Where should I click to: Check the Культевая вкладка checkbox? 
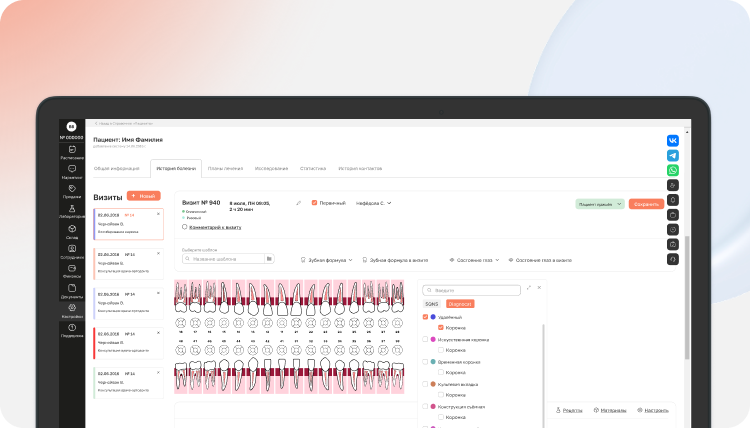(425, 384)
